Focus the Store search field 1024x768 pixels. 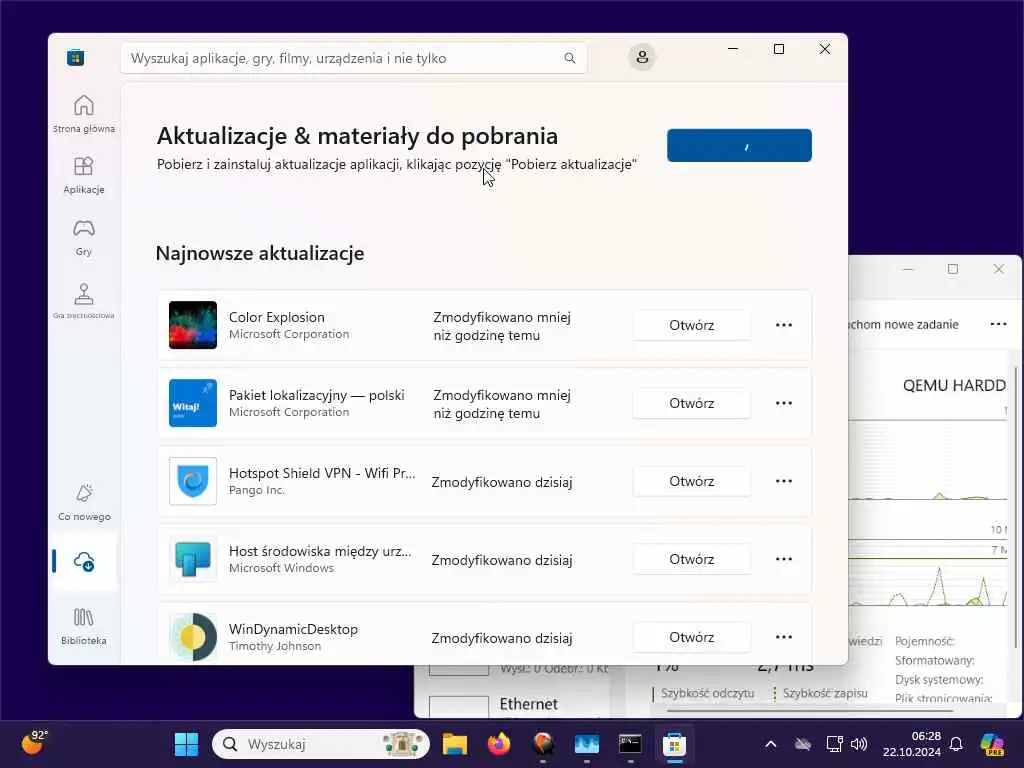pos(353,58)
